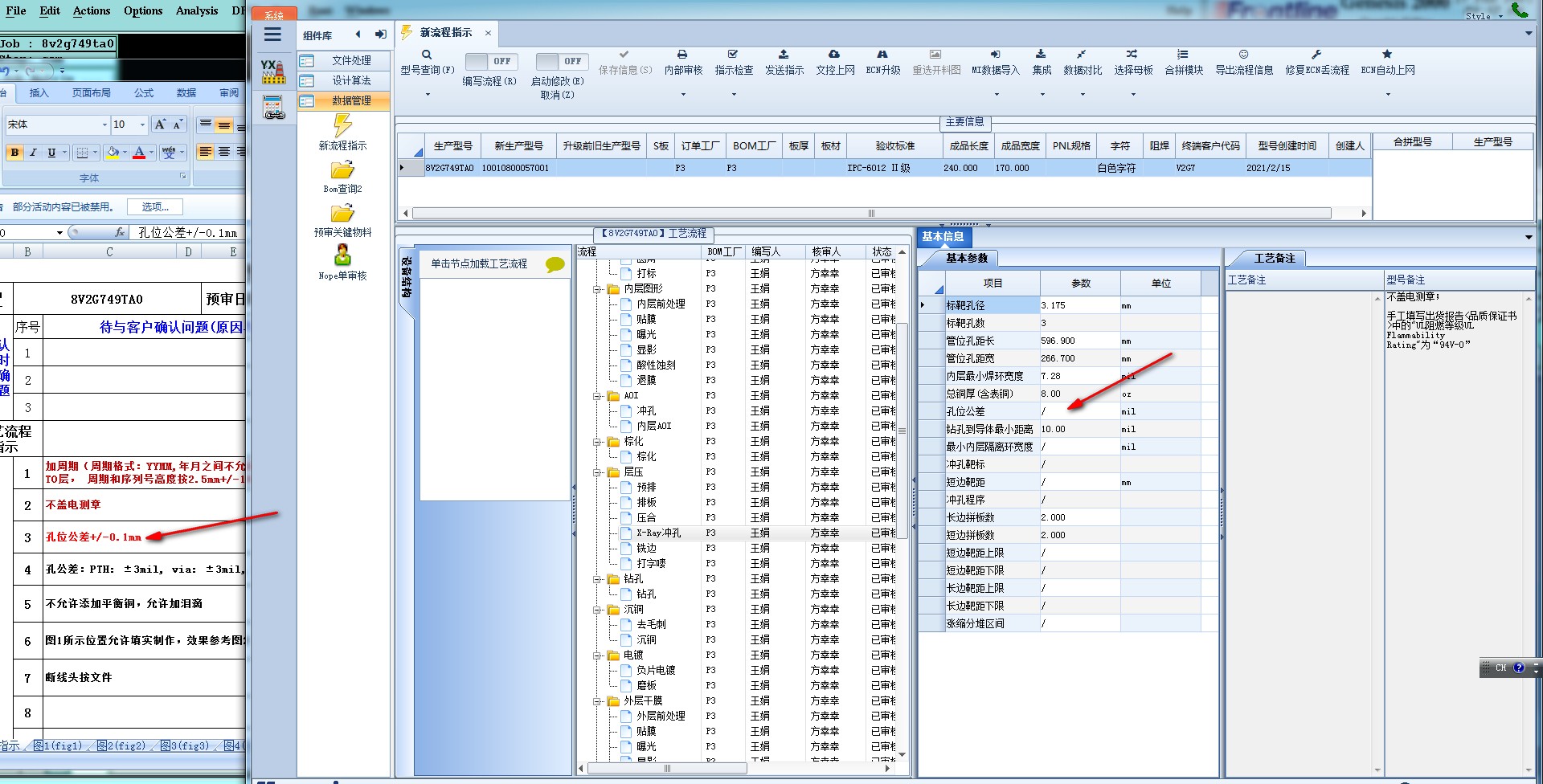Open Excel font size dropdown
Screen dimensions: 1543x784
pyautogui.click(x=142, y=125)
